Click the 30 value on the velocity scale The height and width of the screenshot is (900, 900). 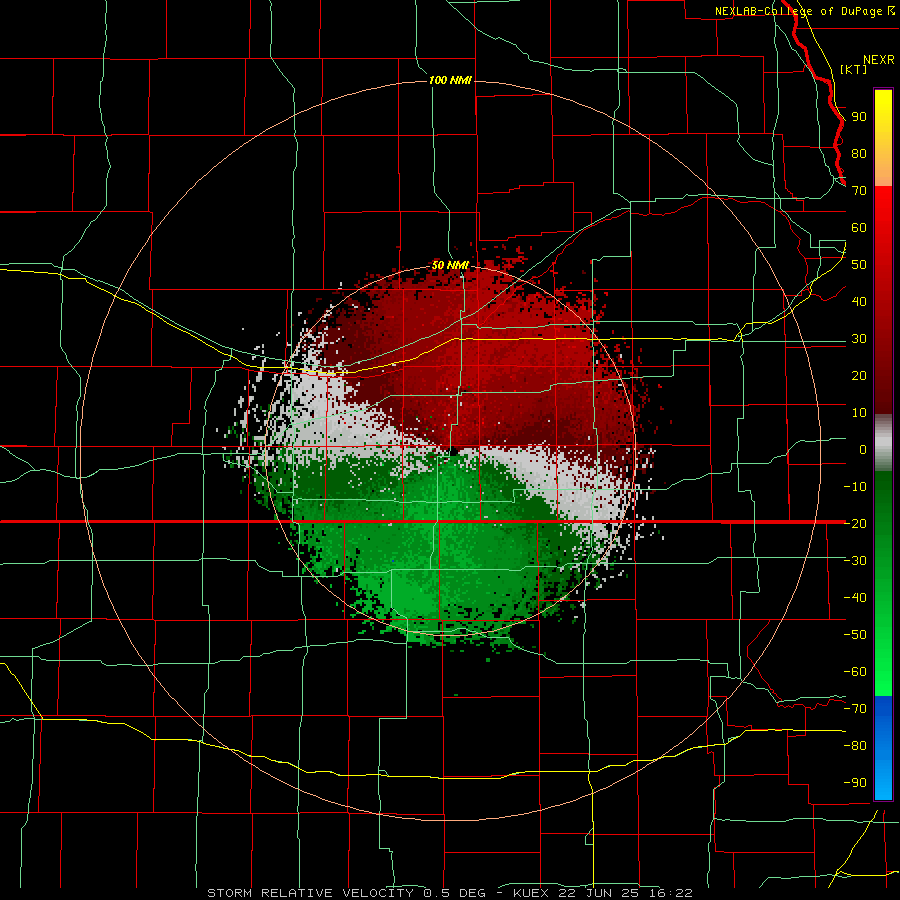[859, 339]
